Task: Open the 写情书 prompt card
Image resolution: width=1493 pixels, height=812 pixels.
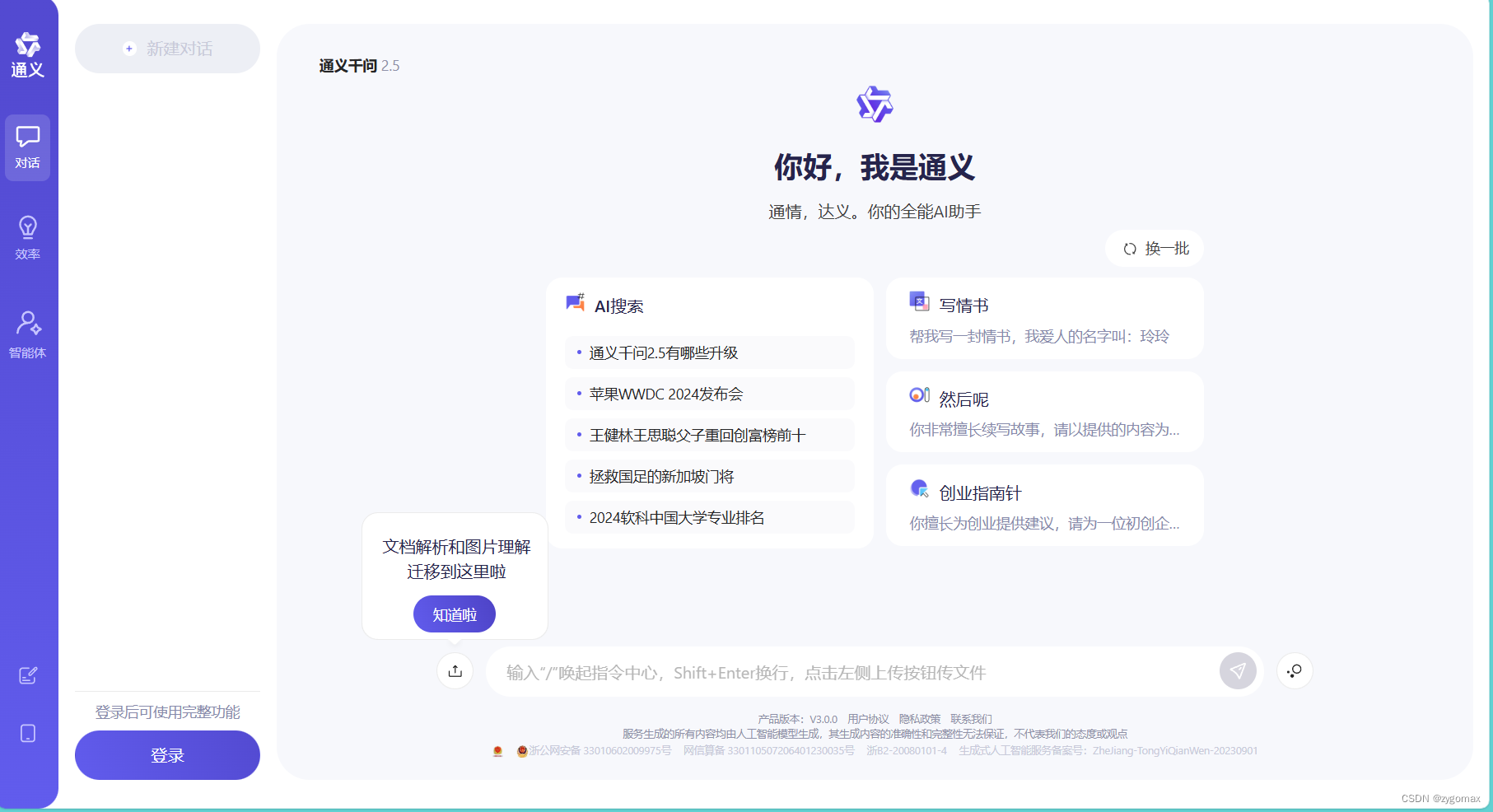Action: (1044, 319)
